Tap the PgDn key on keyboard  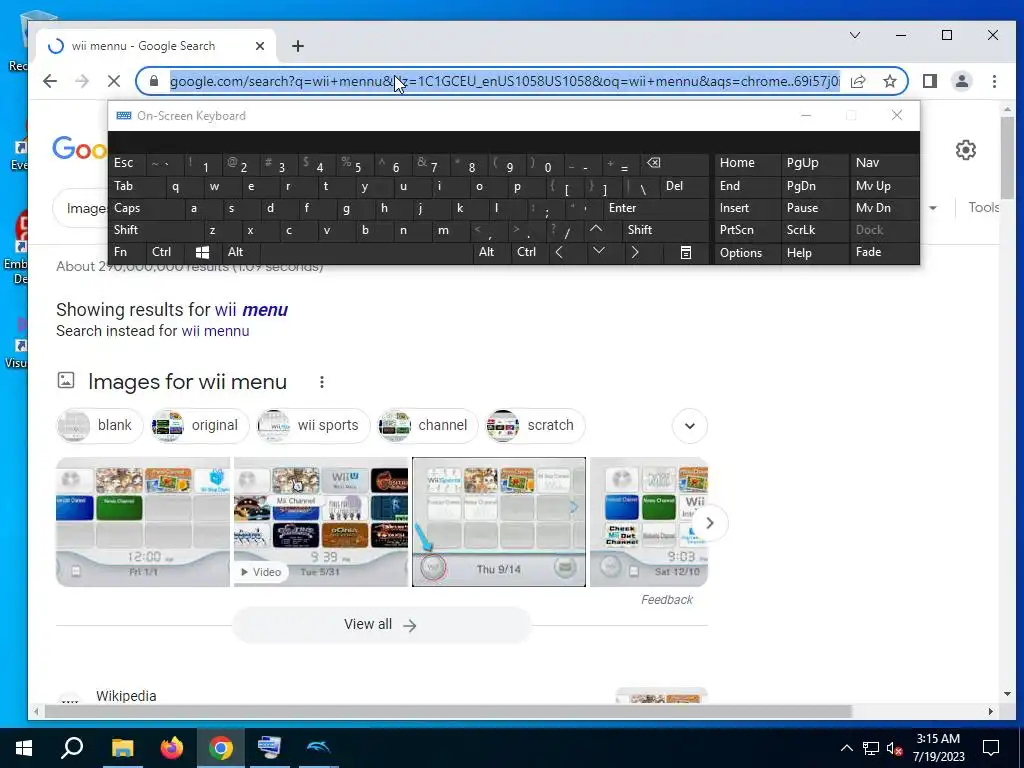pyautogui.click(x=813, y=186)
